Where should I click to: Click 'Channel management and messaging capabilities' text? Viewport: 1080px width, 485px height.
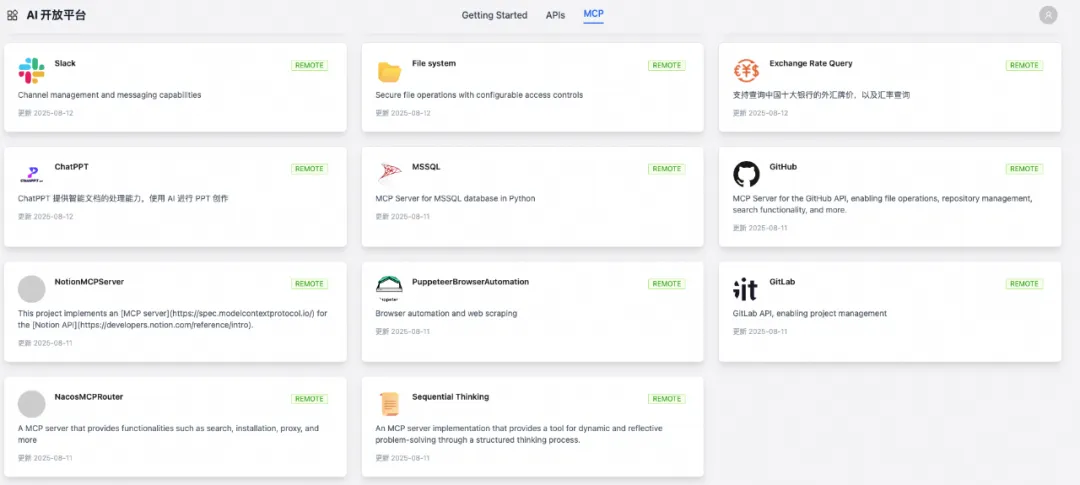(x=110, y=95)
